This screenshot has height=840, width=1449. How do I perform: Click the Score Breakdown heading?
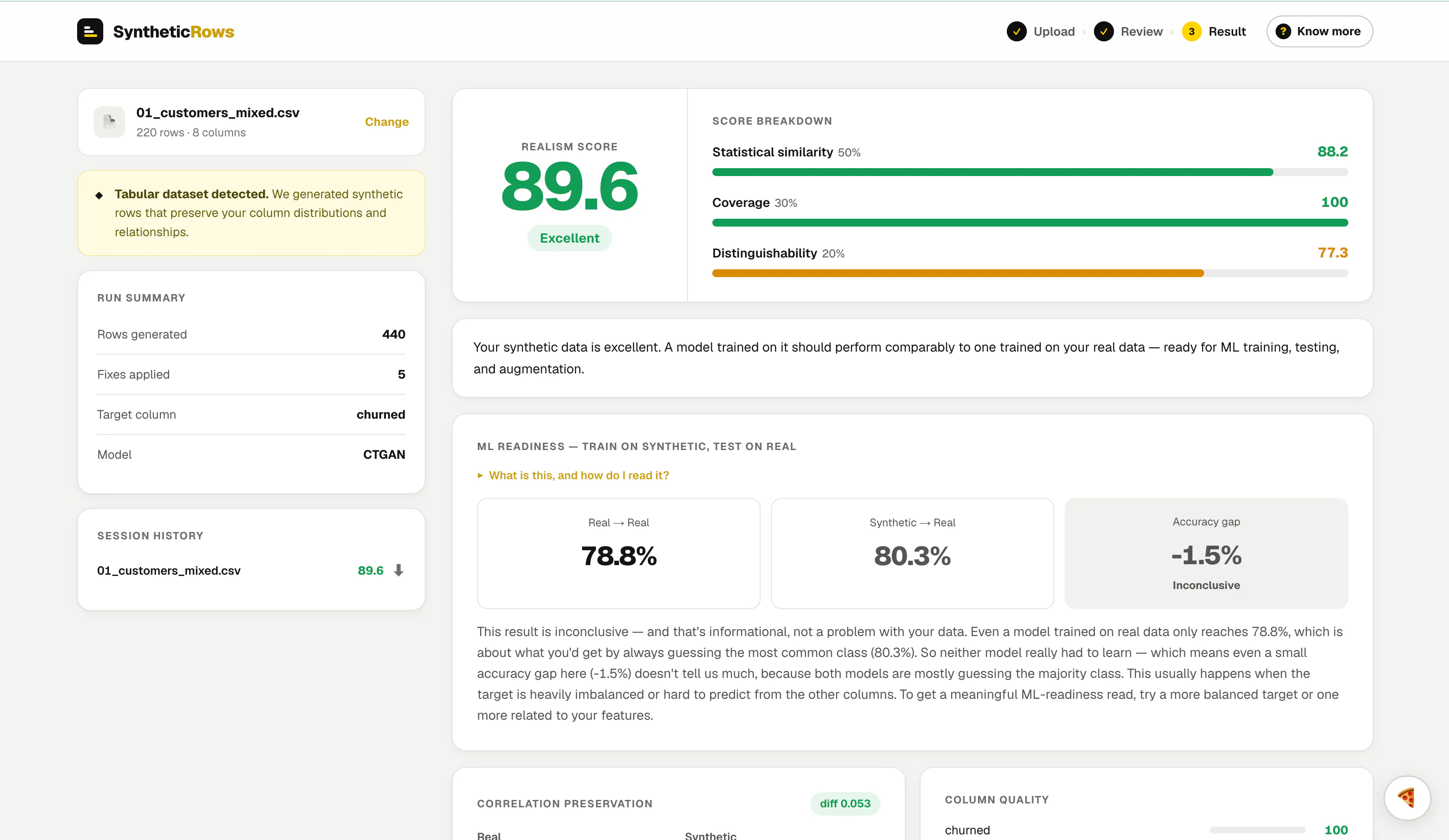772,121
